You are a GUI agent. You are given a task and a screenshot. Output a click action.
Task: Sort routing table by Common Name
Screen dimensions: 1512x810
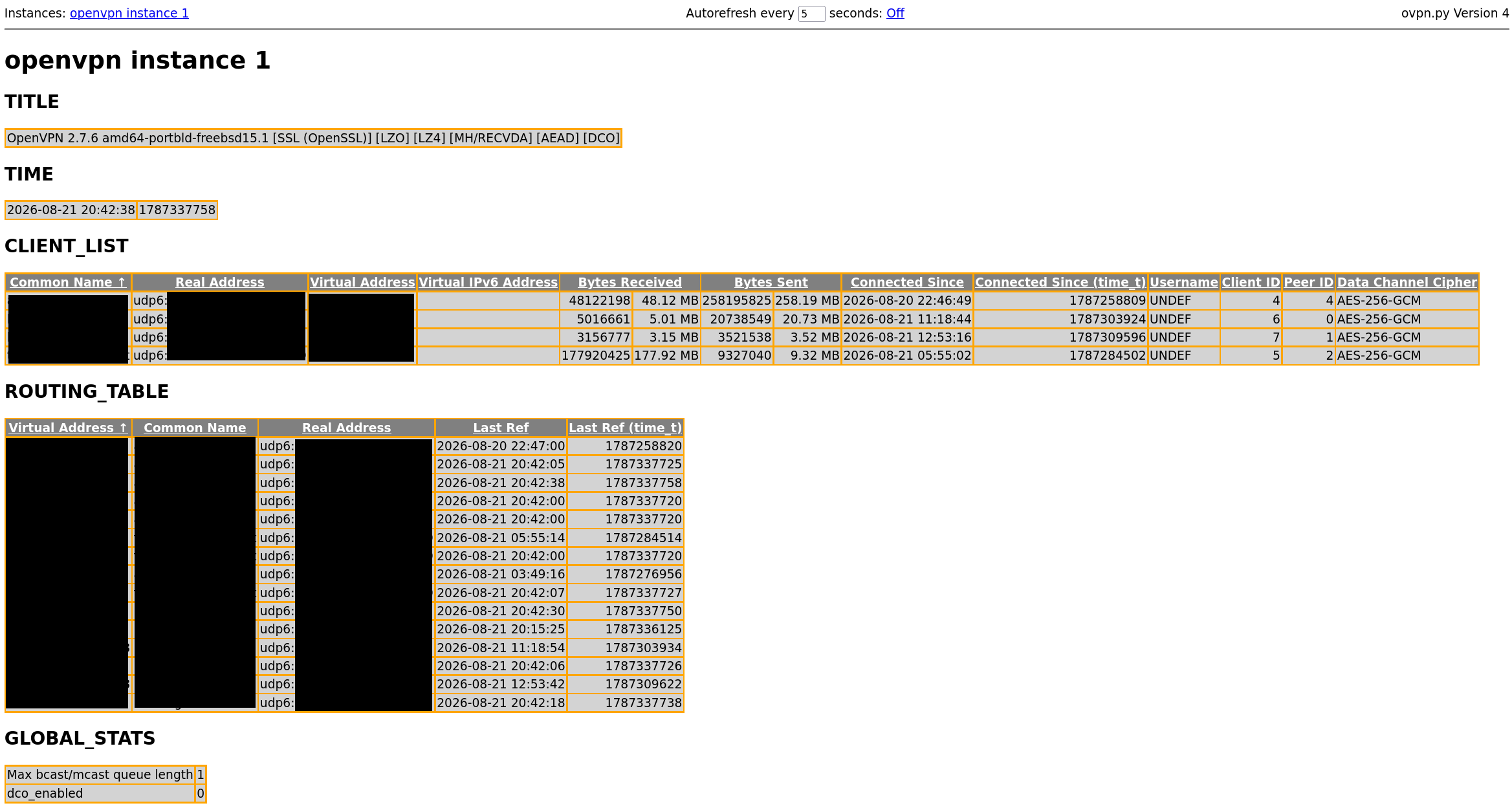coord(195,428)
